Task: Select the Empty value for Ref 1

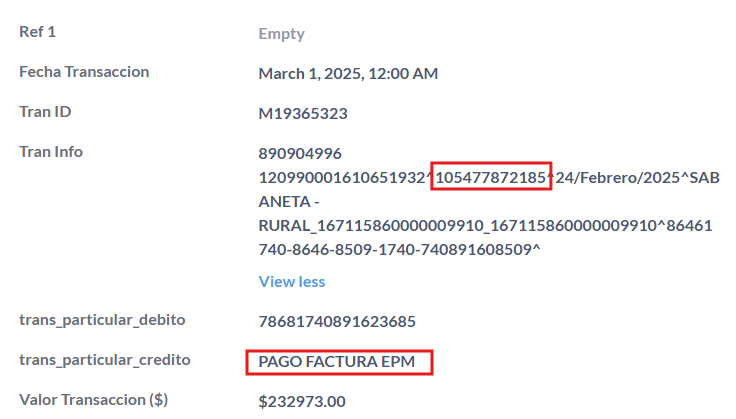Action: click(281, 34)
